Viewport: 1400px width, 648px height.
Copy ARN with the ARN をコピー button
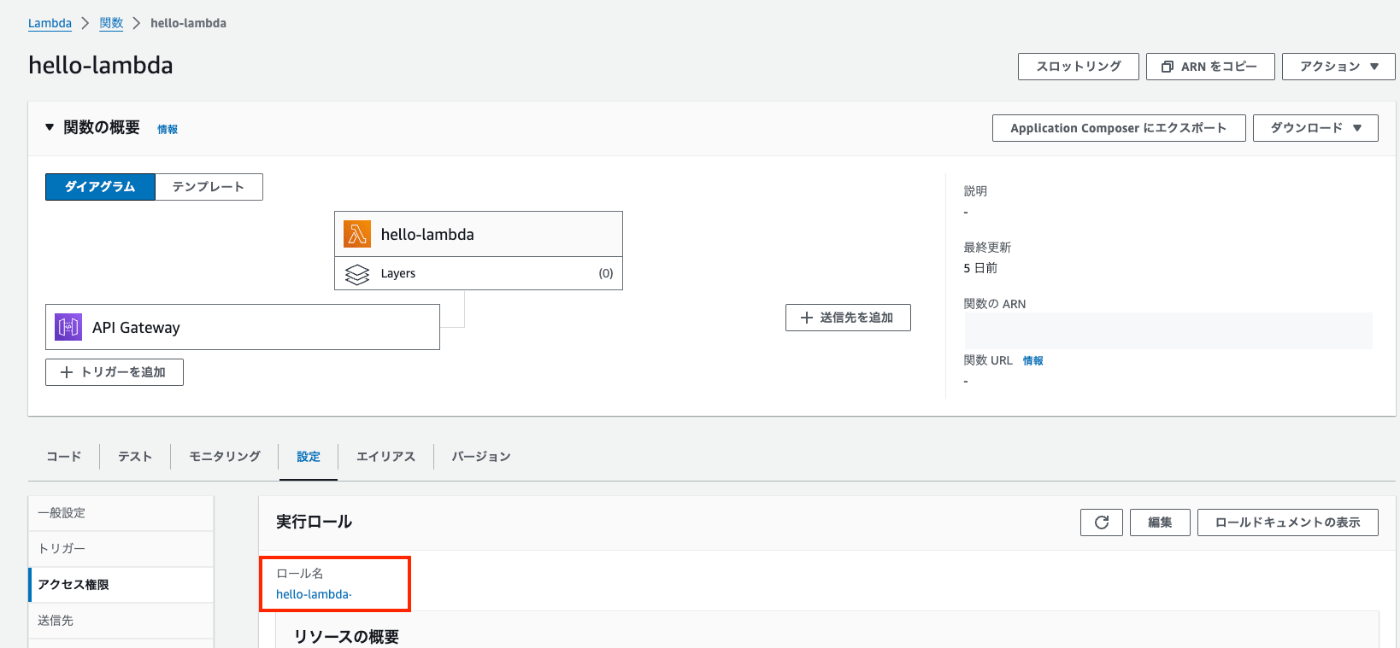1210,67
